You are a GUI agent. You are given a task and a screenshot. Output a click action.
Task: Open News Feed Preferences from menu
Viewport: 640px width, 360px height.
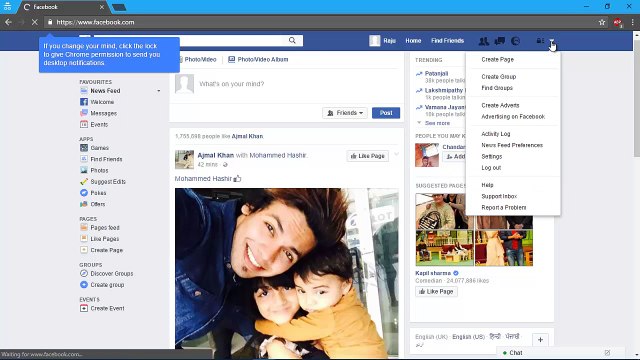point(512,145)
